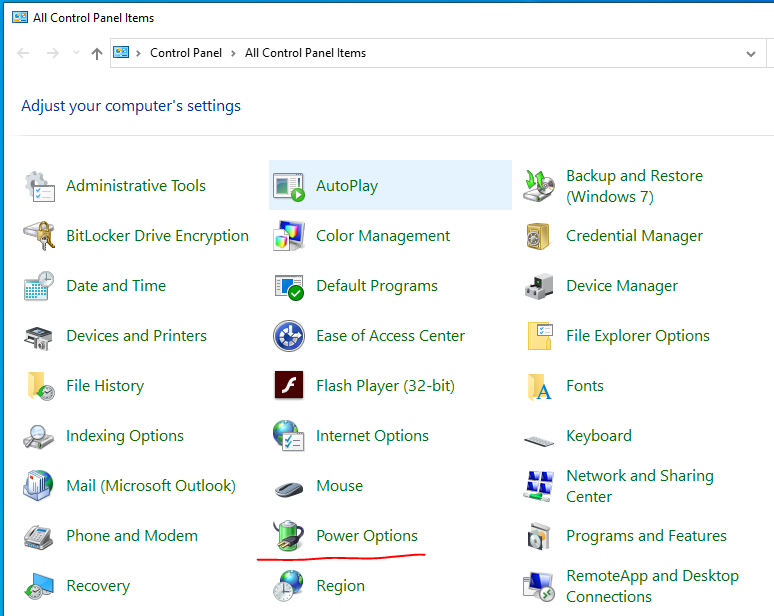Open the File History icon

[x=40, y=386]
